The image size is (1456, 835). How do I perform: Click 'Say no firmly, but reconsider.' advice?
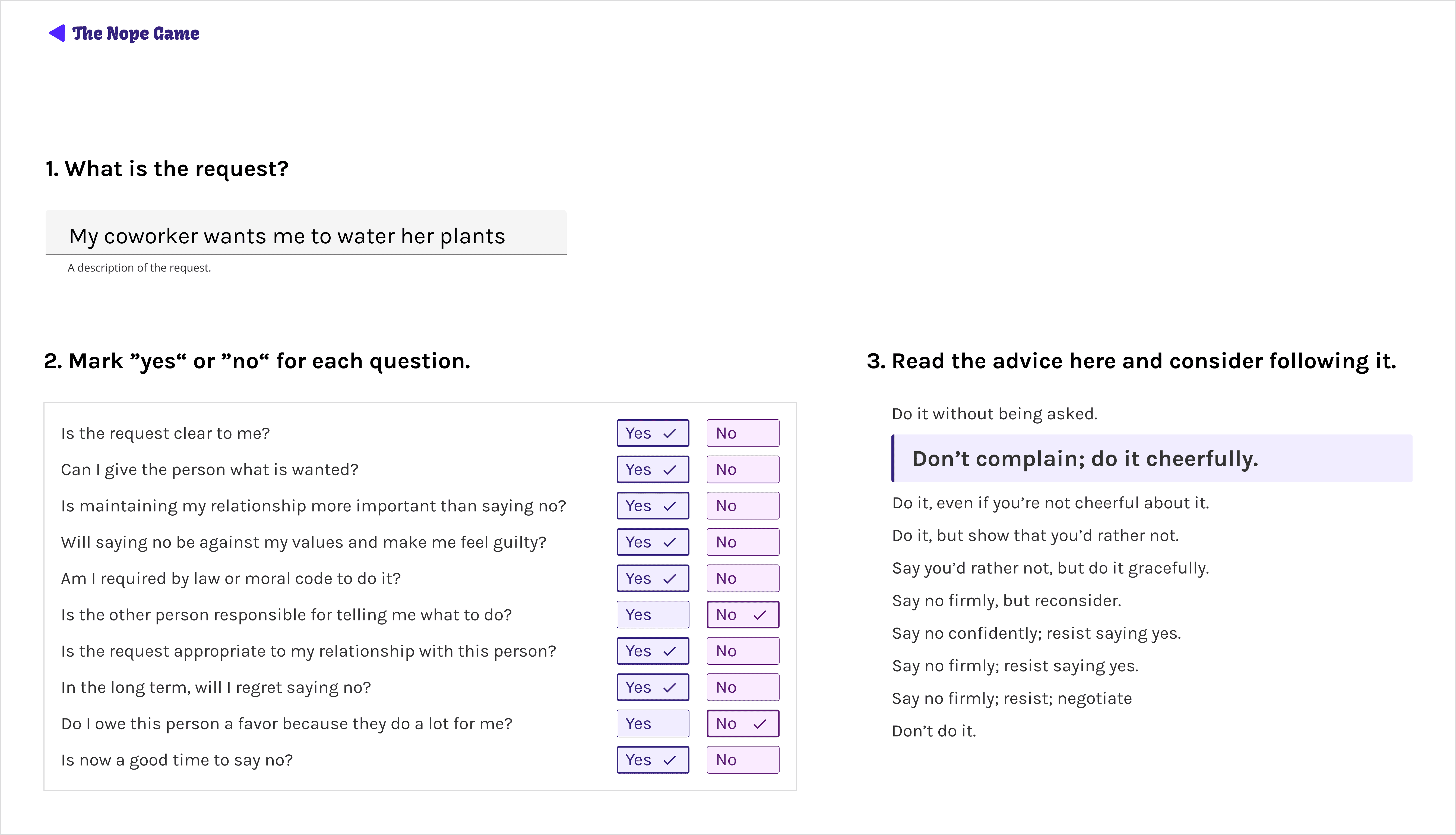[x=1006, y=600]
